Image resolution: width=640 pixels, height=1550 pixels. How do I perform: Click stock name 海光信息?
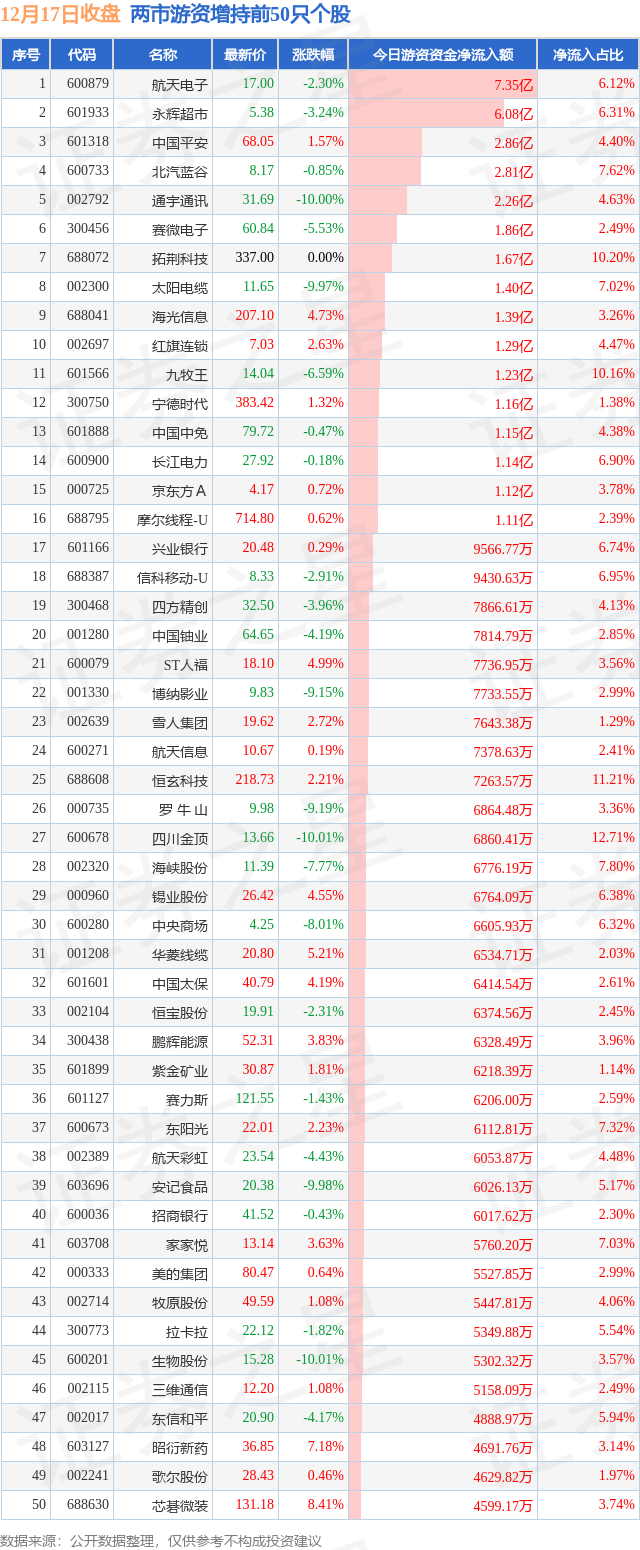(x=180, y=316)
